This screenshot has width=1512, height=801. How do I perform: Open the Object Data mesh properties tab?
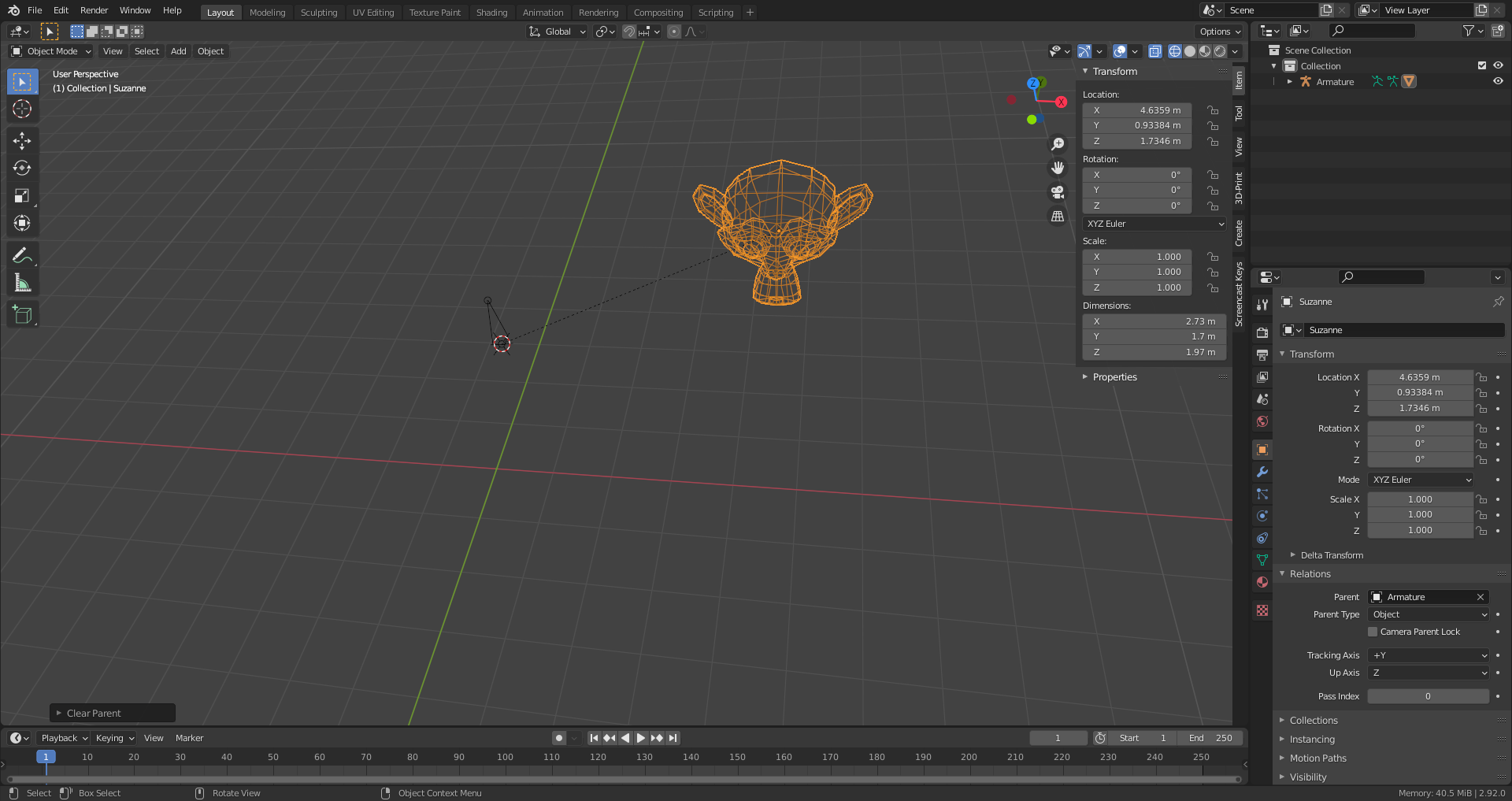[x=1262, y=560]
